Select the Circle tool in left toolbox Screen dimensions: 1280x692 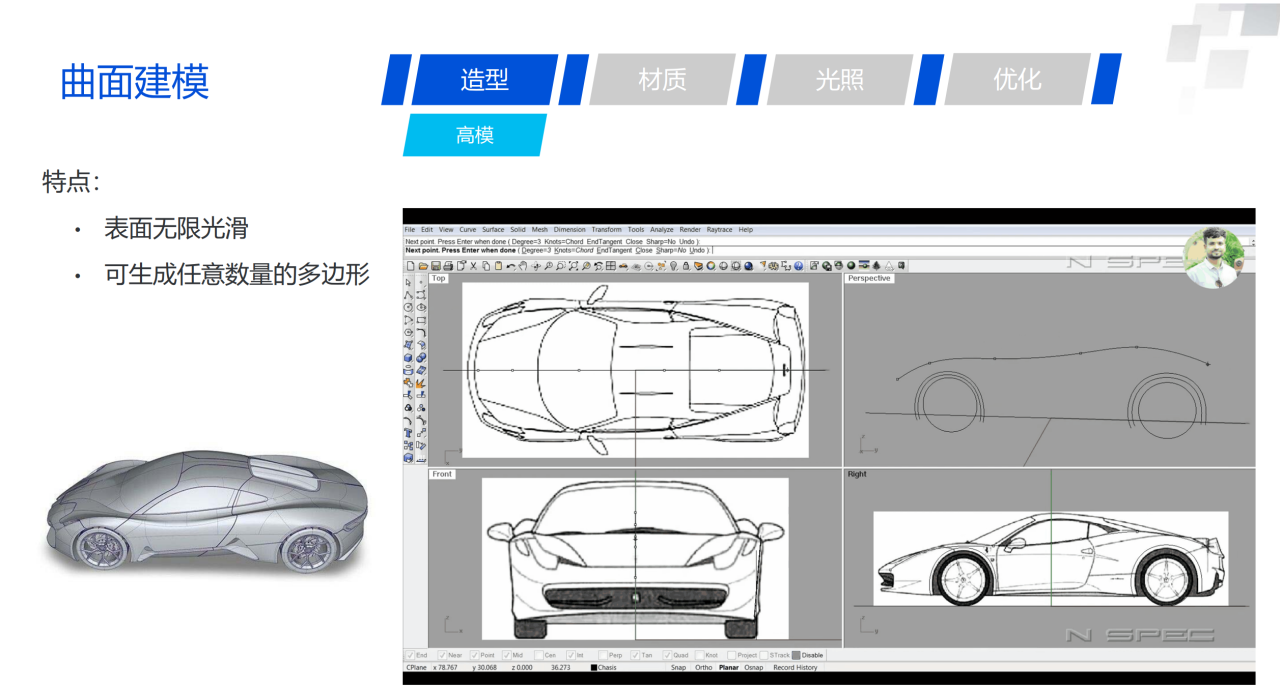pyautogui.click(x=408, y=308)
